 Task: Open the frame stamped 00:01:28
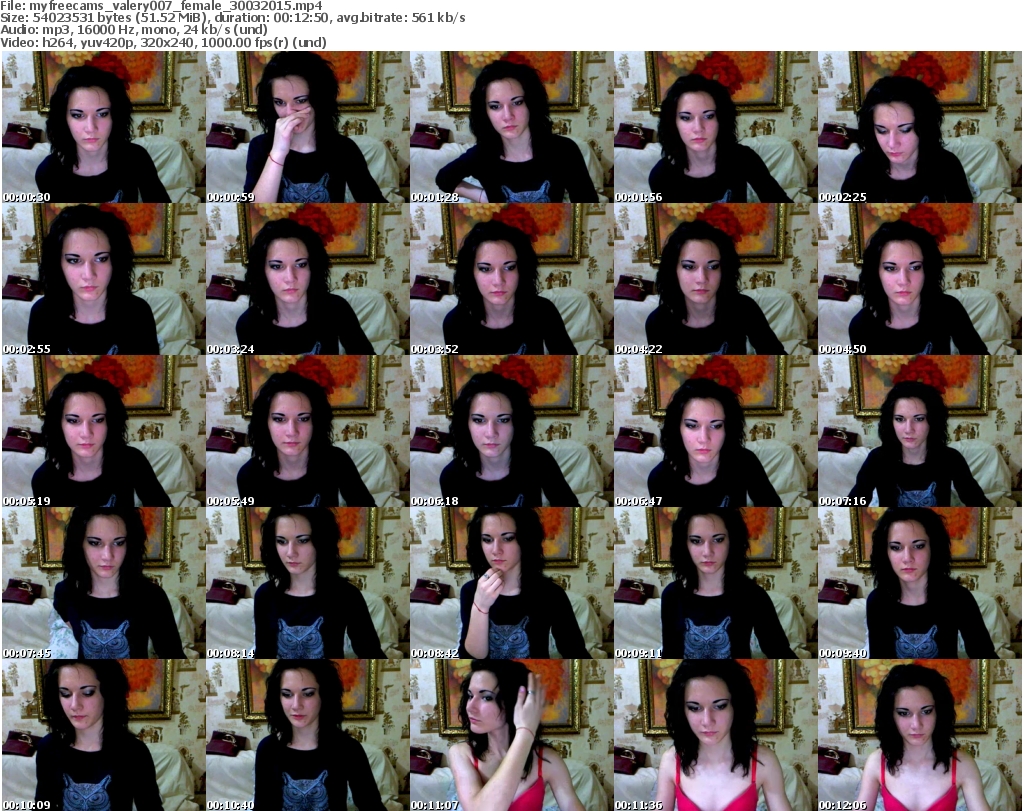511,127
